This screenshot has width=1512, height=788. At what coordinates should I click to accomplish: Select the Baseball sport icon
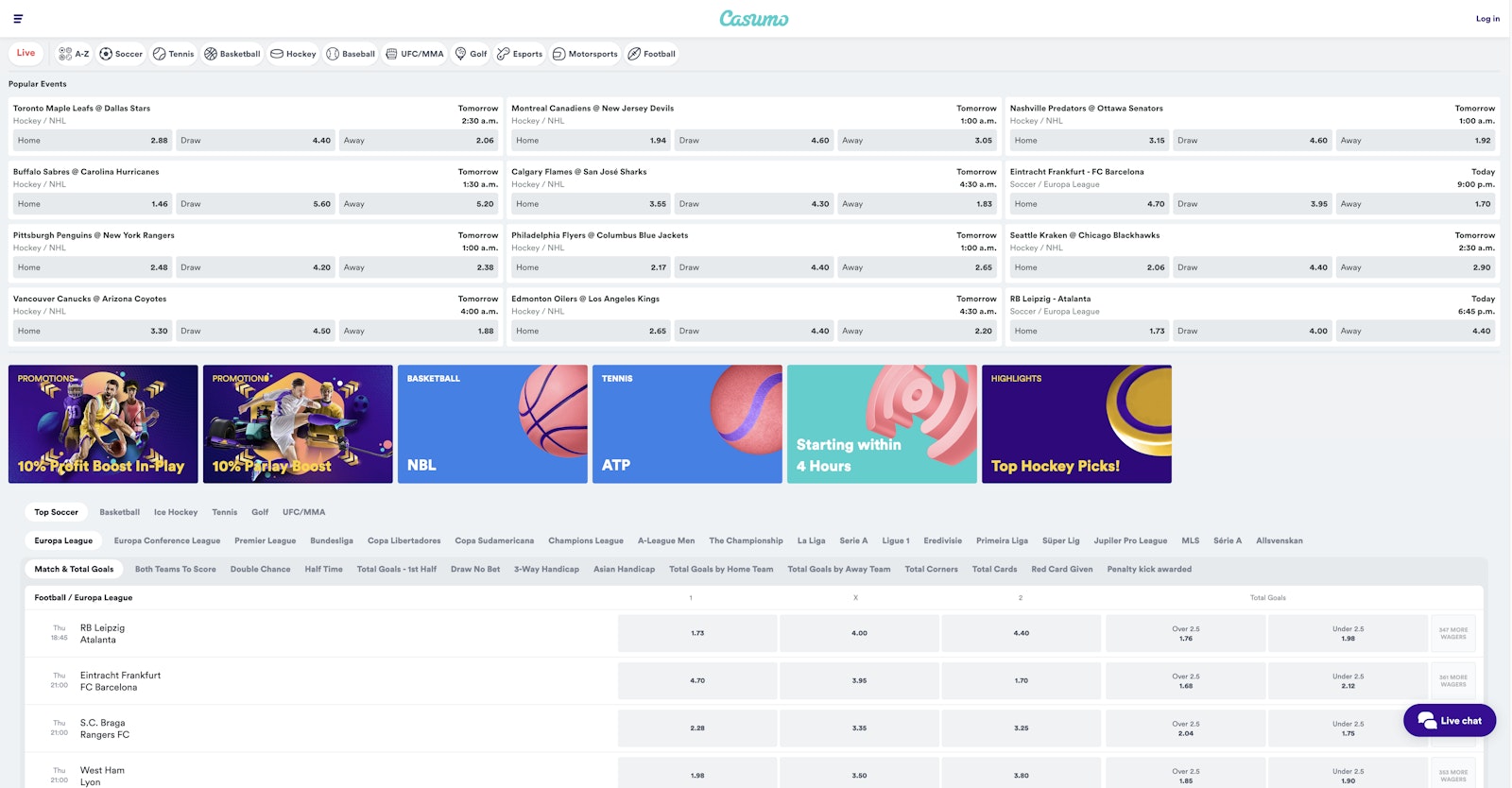click(333, 54)
